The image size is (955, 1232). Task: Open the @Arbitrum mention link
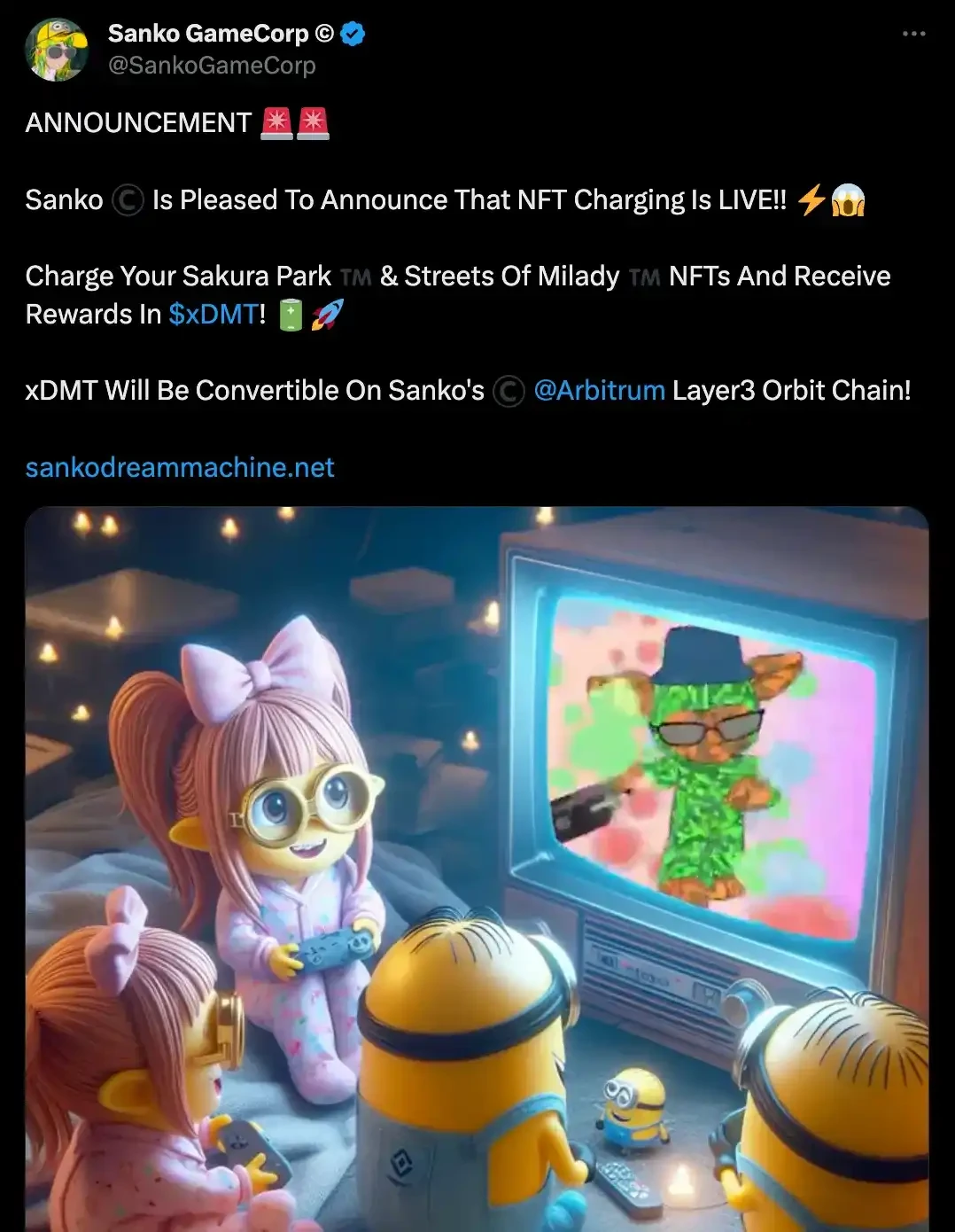point(599,391)
